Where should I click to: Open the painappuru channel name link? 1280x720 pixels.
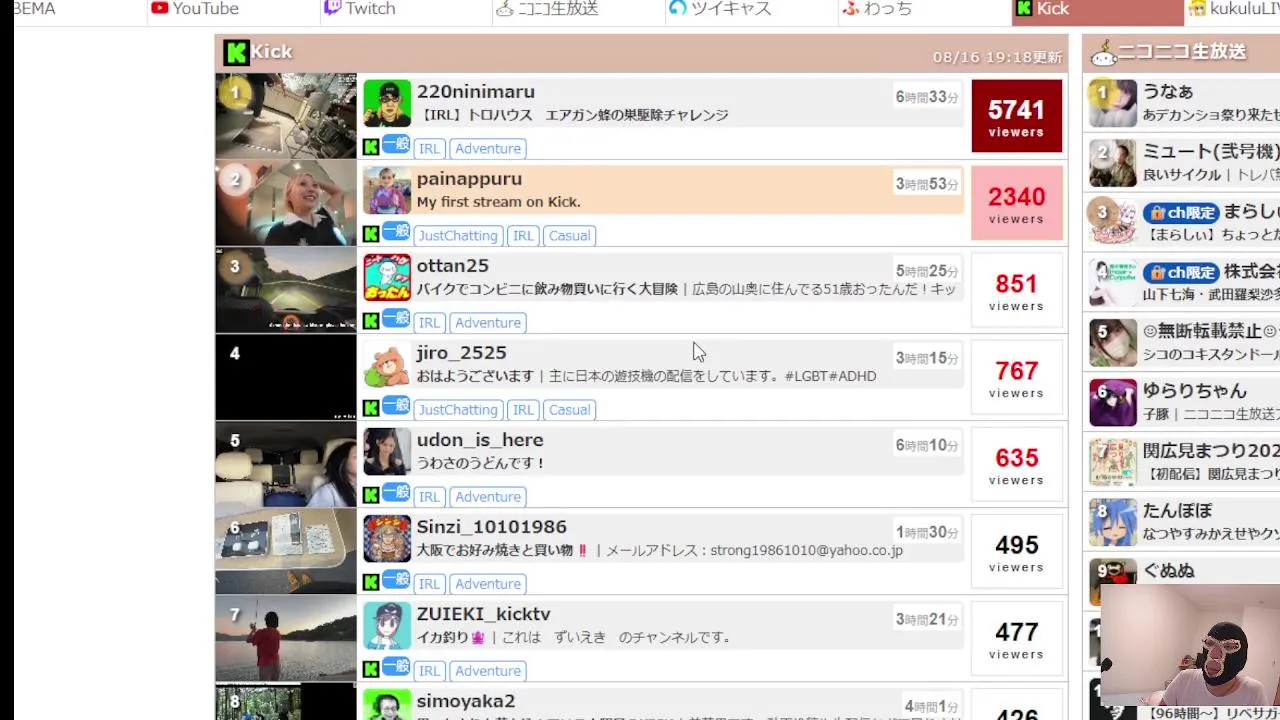[469, 179]
